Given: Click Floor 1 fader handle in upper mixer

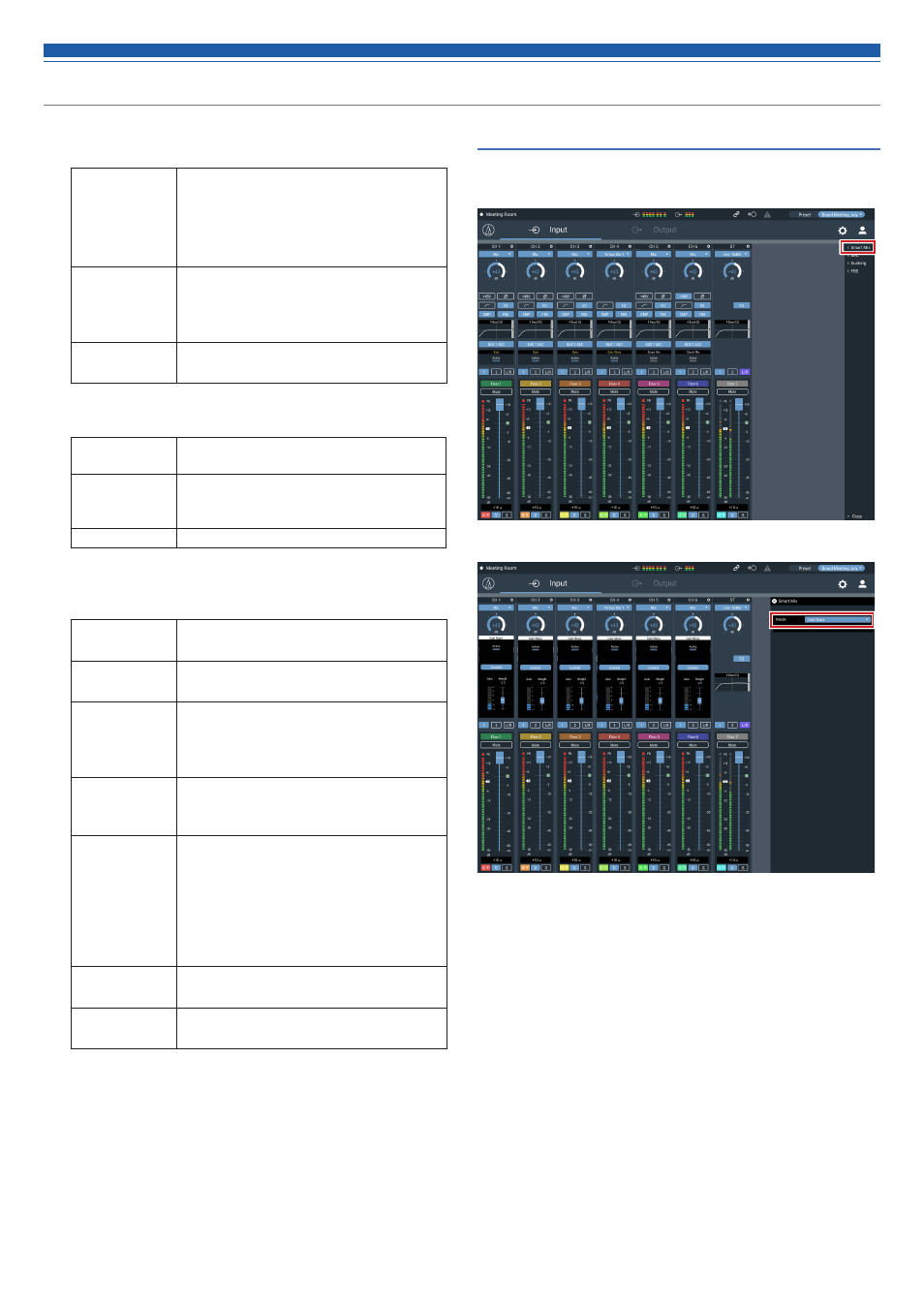Looking at the screenshot, I should [x=500, y=405].
